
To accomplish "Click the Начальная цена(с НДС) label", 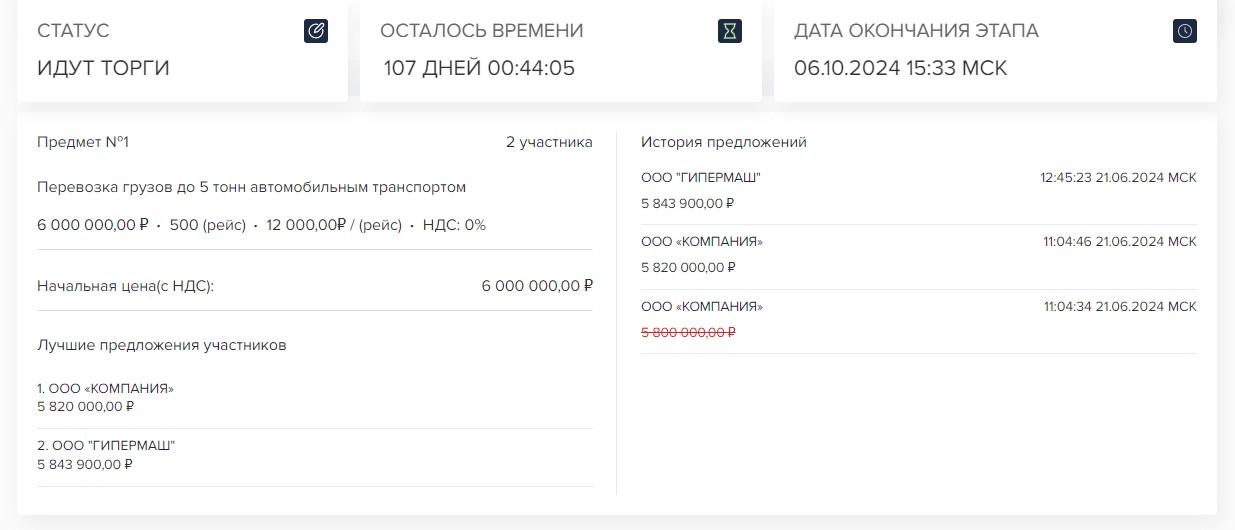I will point(125,286).
